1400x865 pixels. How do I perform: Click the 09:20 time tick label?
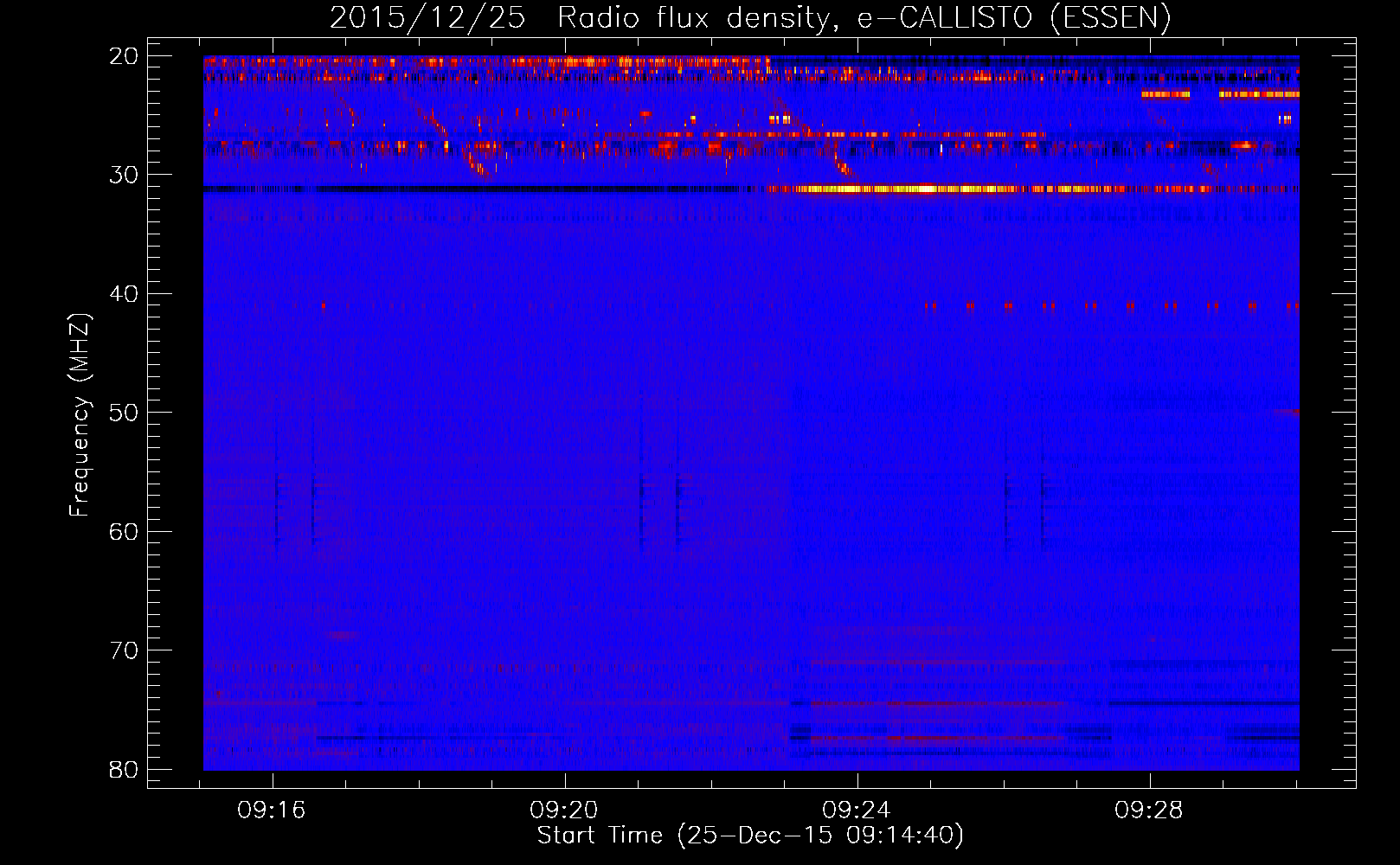tap(565, 811)
